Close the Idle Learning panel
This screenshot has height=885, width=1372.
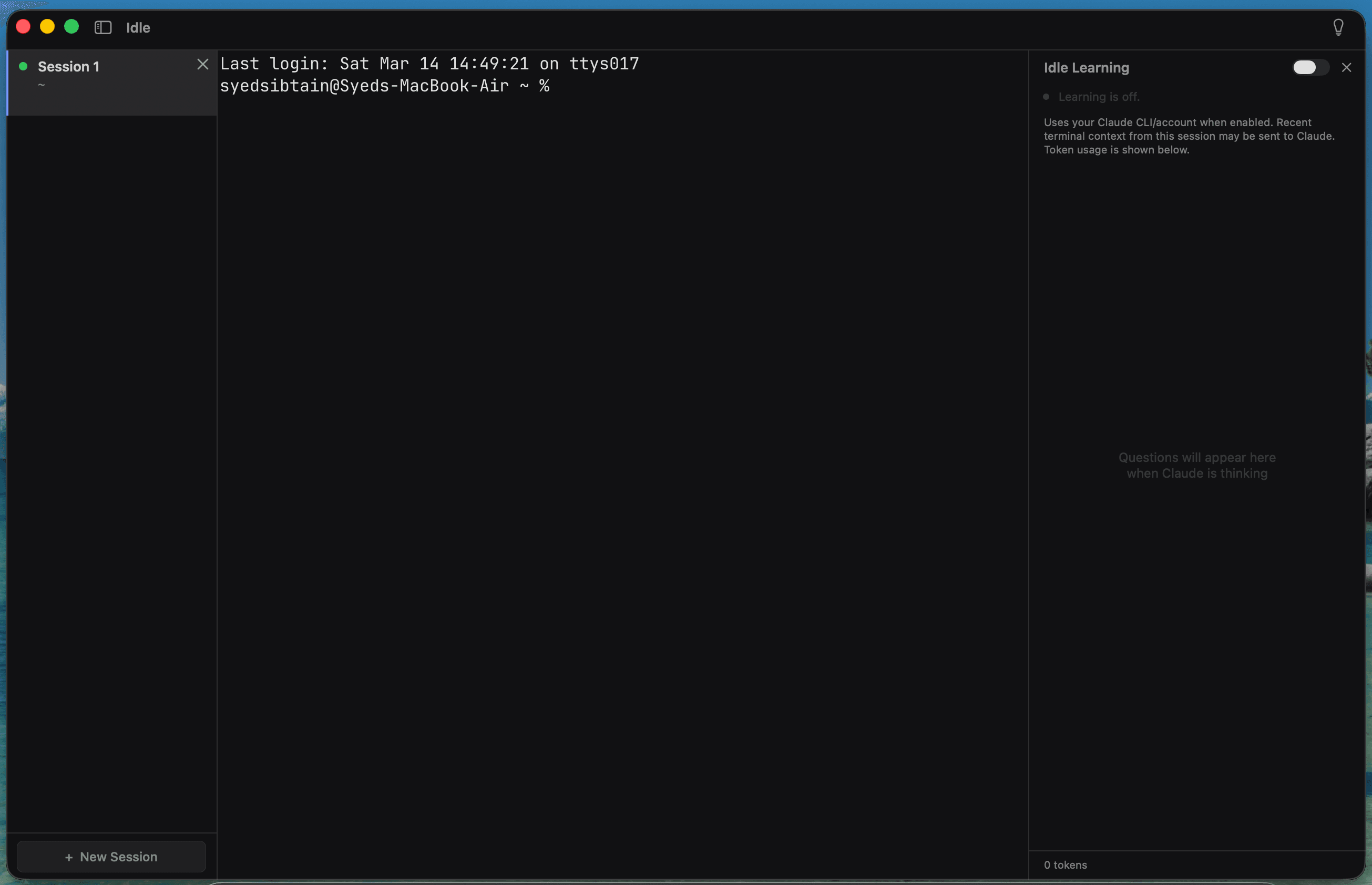tap(1346, 68)
